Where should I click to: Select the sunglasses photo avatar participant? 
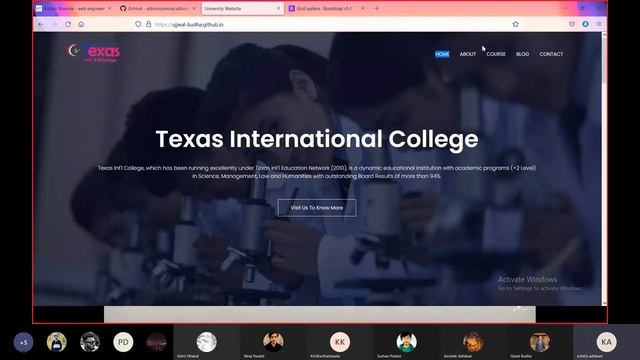pyautogui.click(x=90, y=342)
